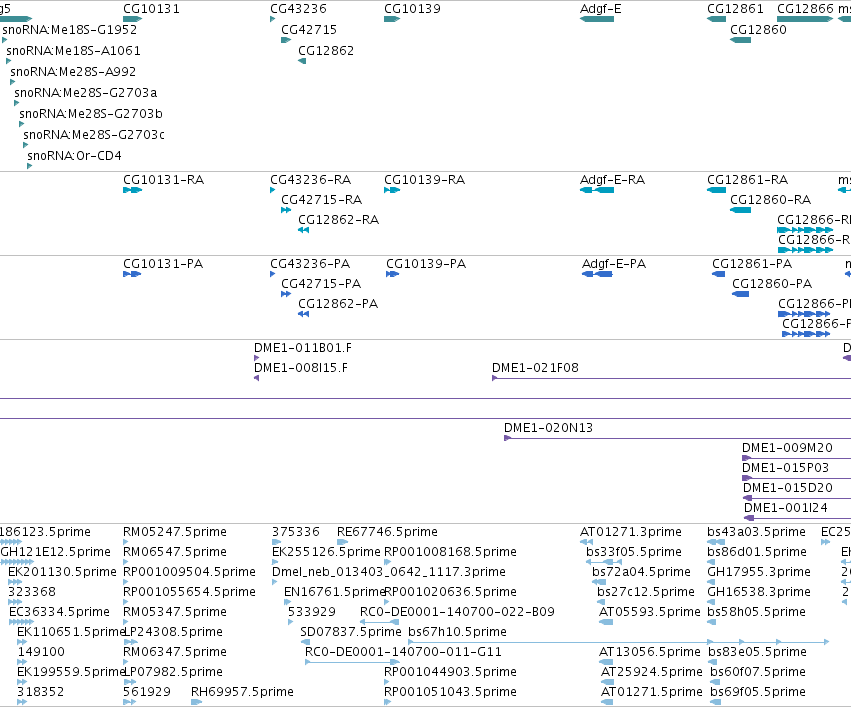Select EST RC0-DE0001-140700-011-G11
Image resolution: width=851 pixels, height=707 pixels.
(403, 652)
